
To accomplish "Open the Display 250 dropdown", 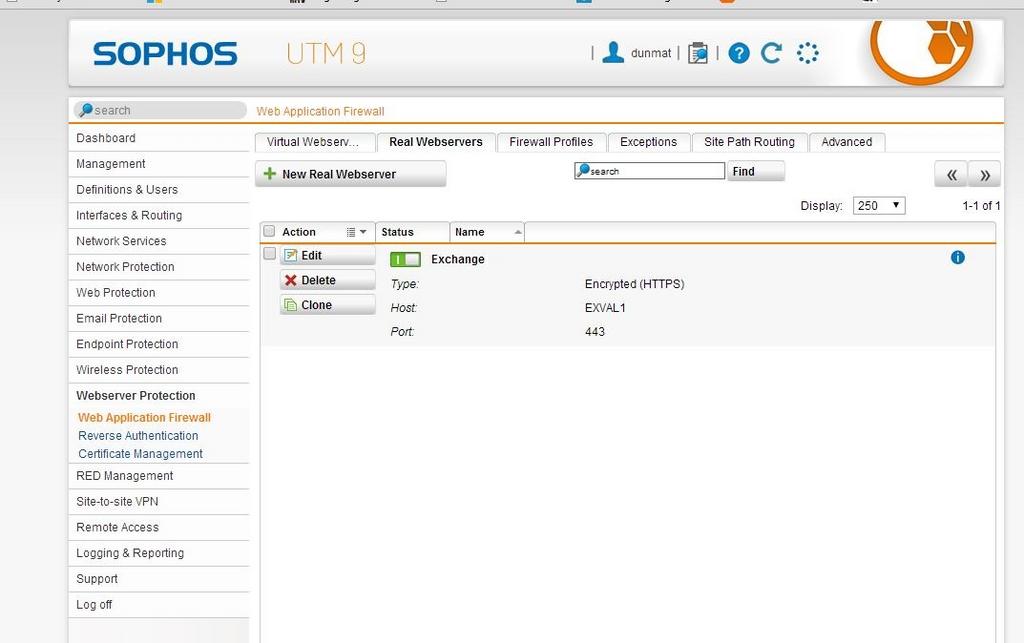I will pyautogui.click(x=878, y=206).
